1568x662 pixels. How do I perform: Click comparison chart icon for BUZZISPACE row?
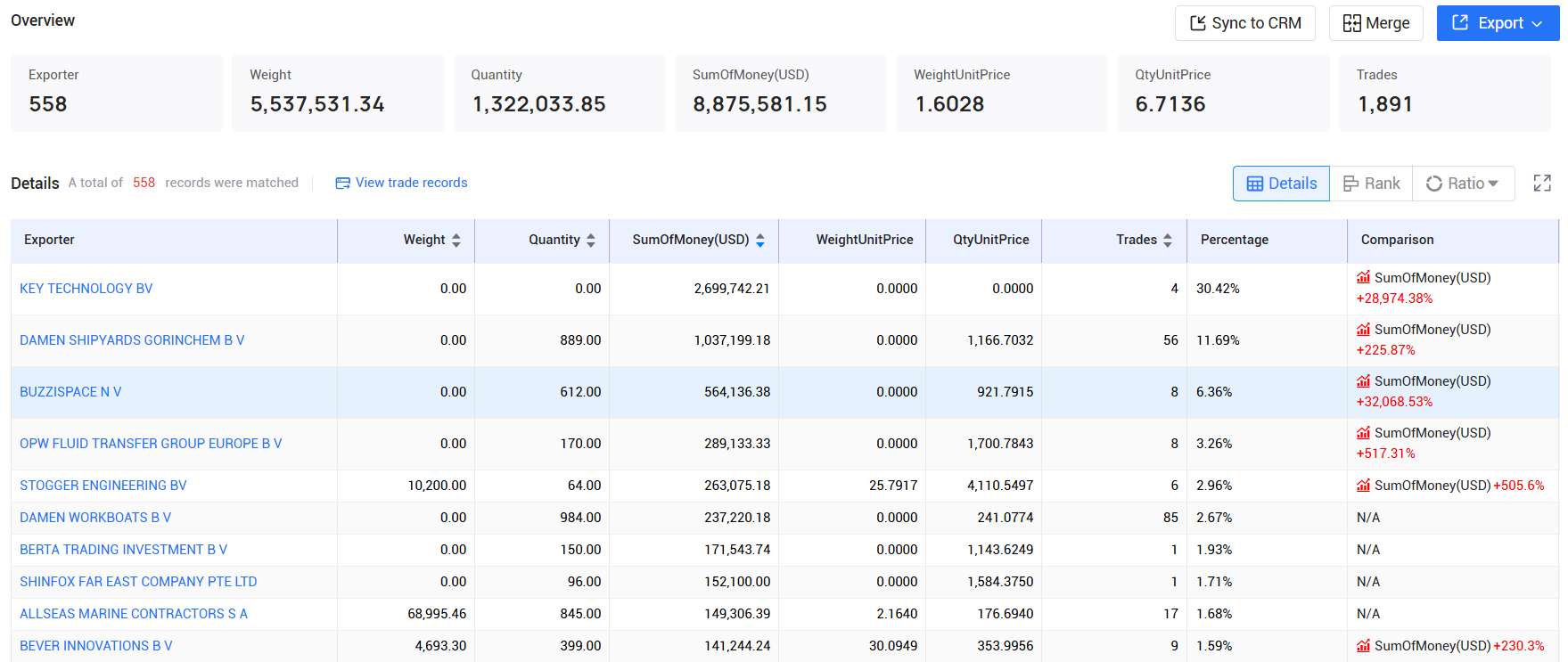[x=1363, y=381]
